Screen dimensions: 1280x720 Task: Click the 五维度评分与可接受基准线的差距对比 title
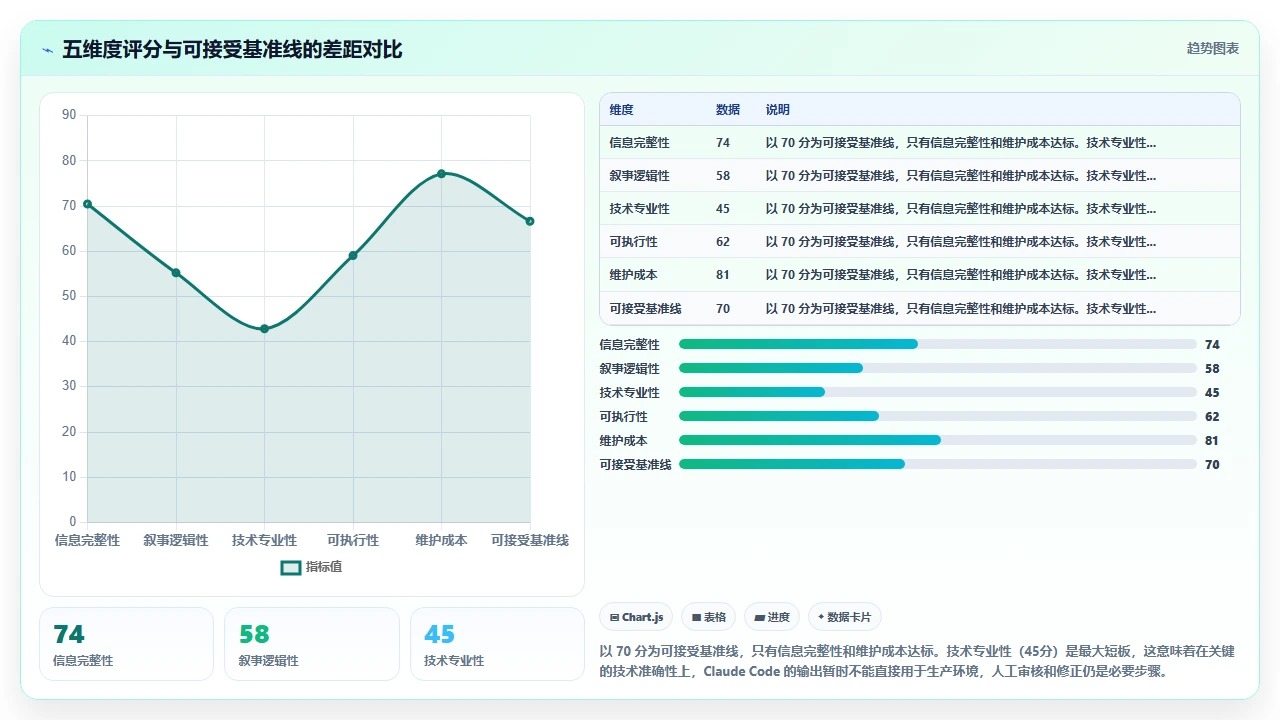click(x=232, y=50)
